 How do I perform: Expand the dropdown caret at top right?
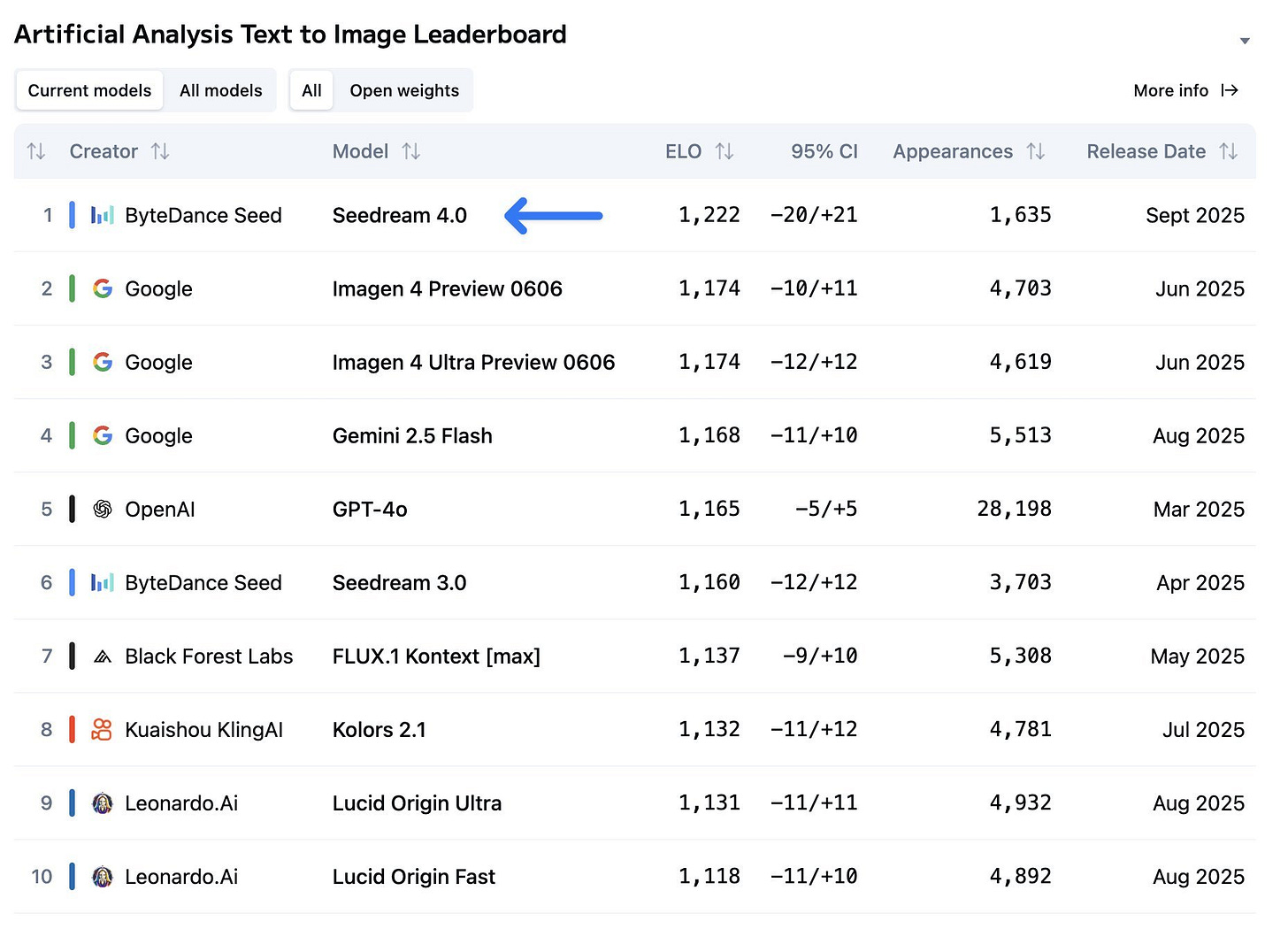click(x=1245, y=41)
